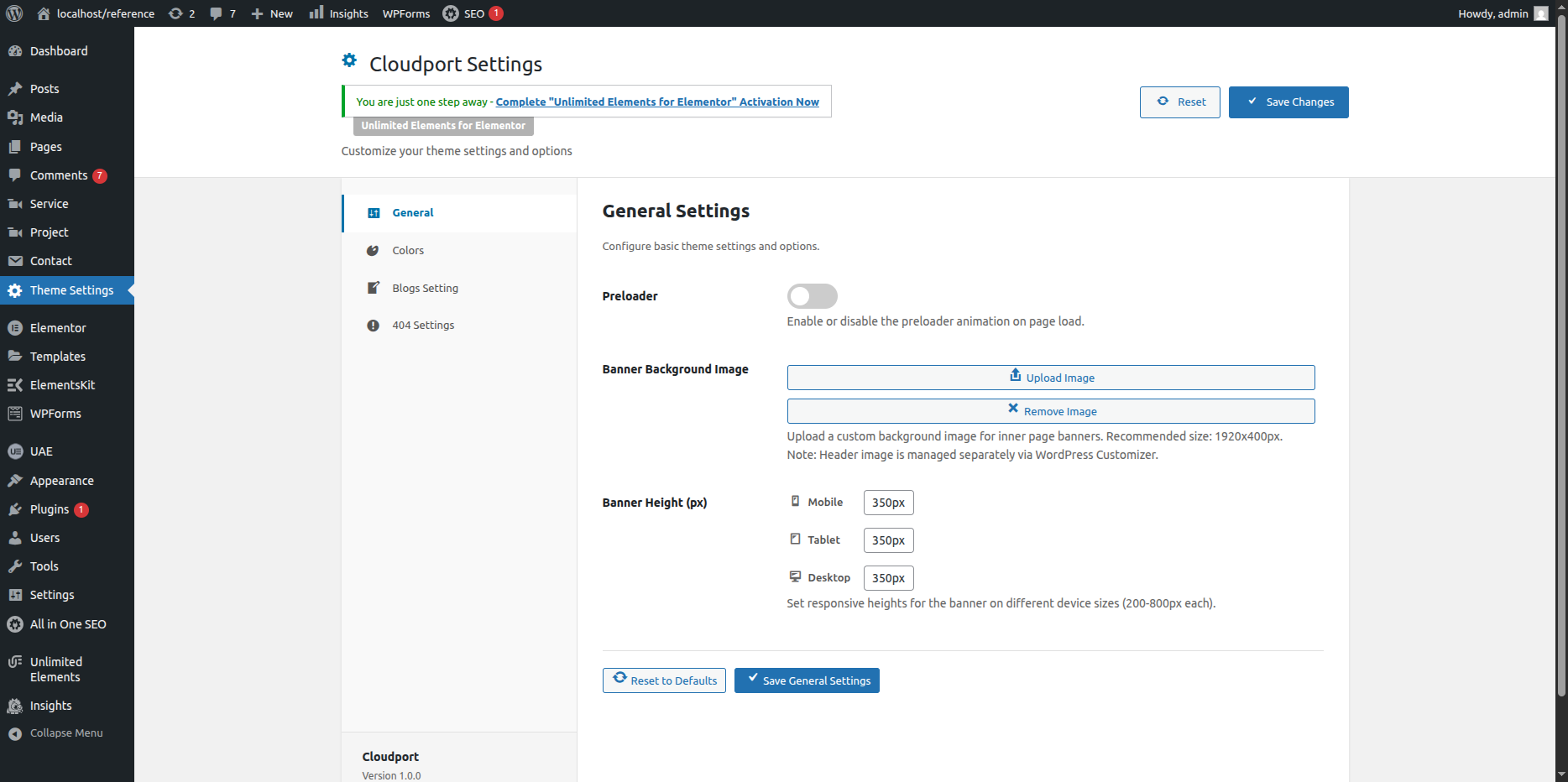Click the Contact envelope icon
This screenshot has height=782, width=1568.
pos(15,261)
